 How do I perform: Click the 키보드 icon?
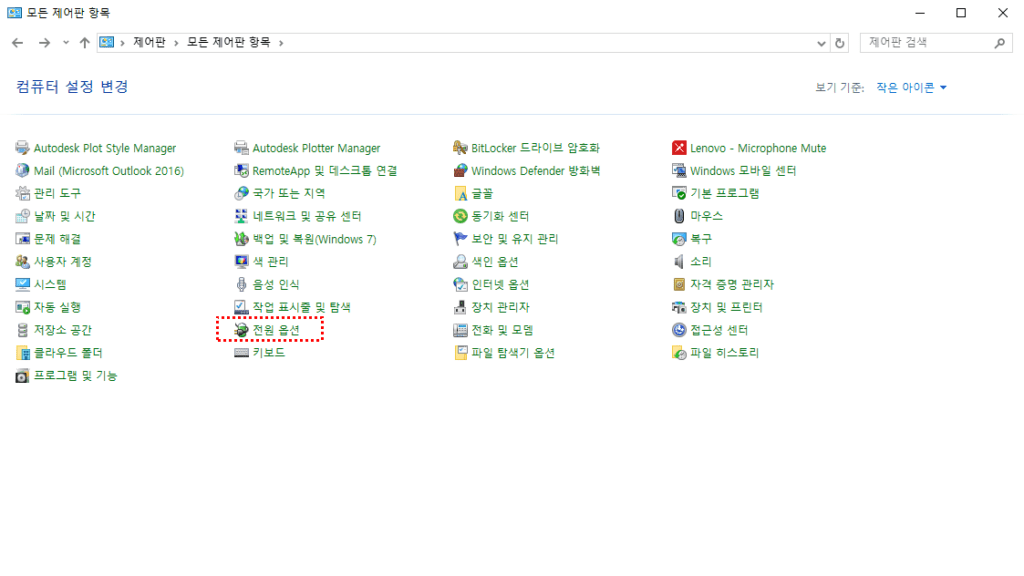(241, 353)
